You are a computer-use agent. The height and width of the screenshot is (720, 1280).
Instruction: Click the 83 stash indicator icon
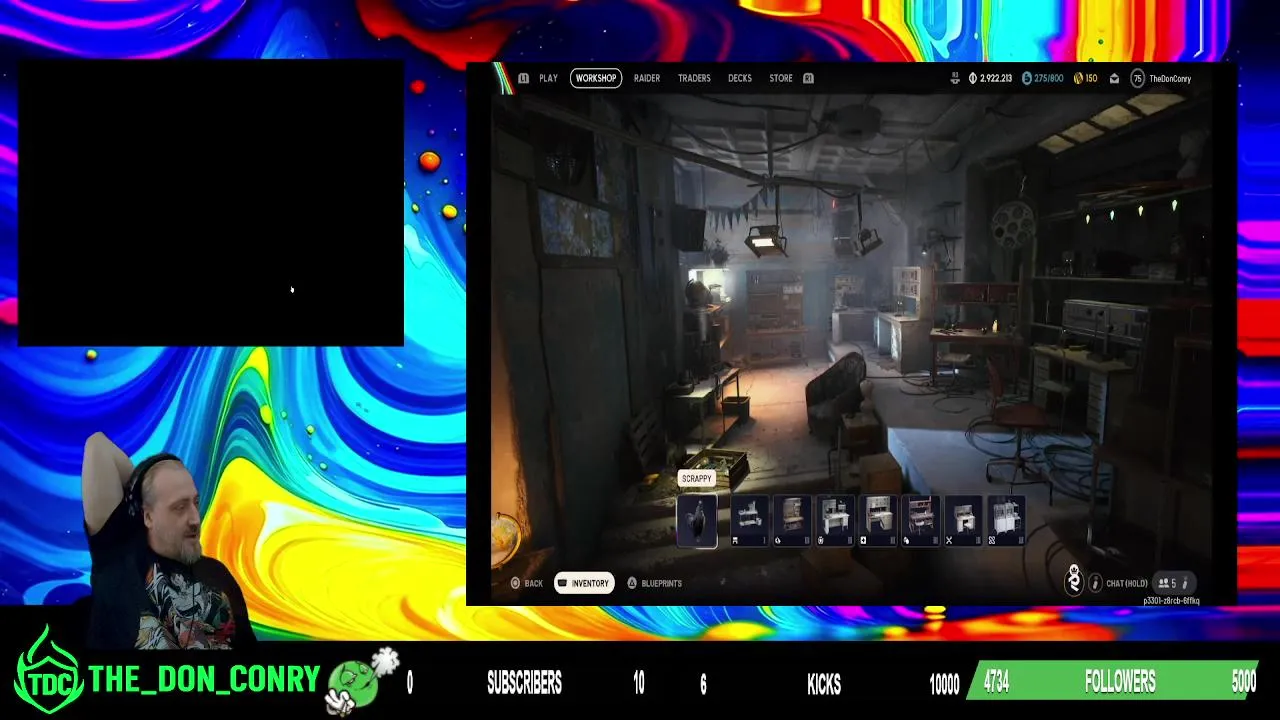[x=955, y=78]
